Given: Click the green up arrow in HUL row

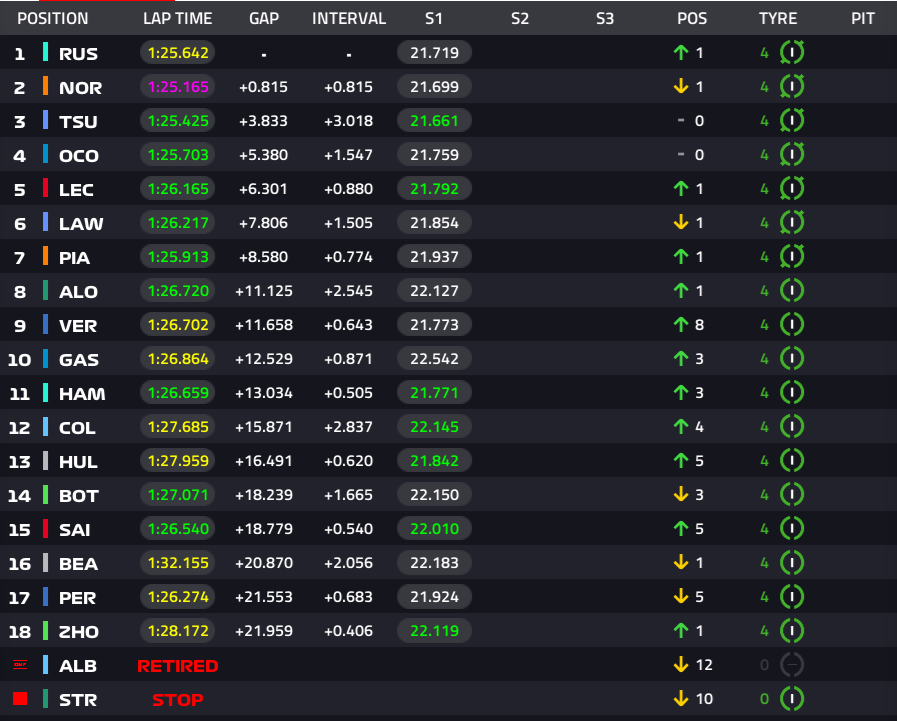Looking at the screenshot, I should [x=681, y=461].
